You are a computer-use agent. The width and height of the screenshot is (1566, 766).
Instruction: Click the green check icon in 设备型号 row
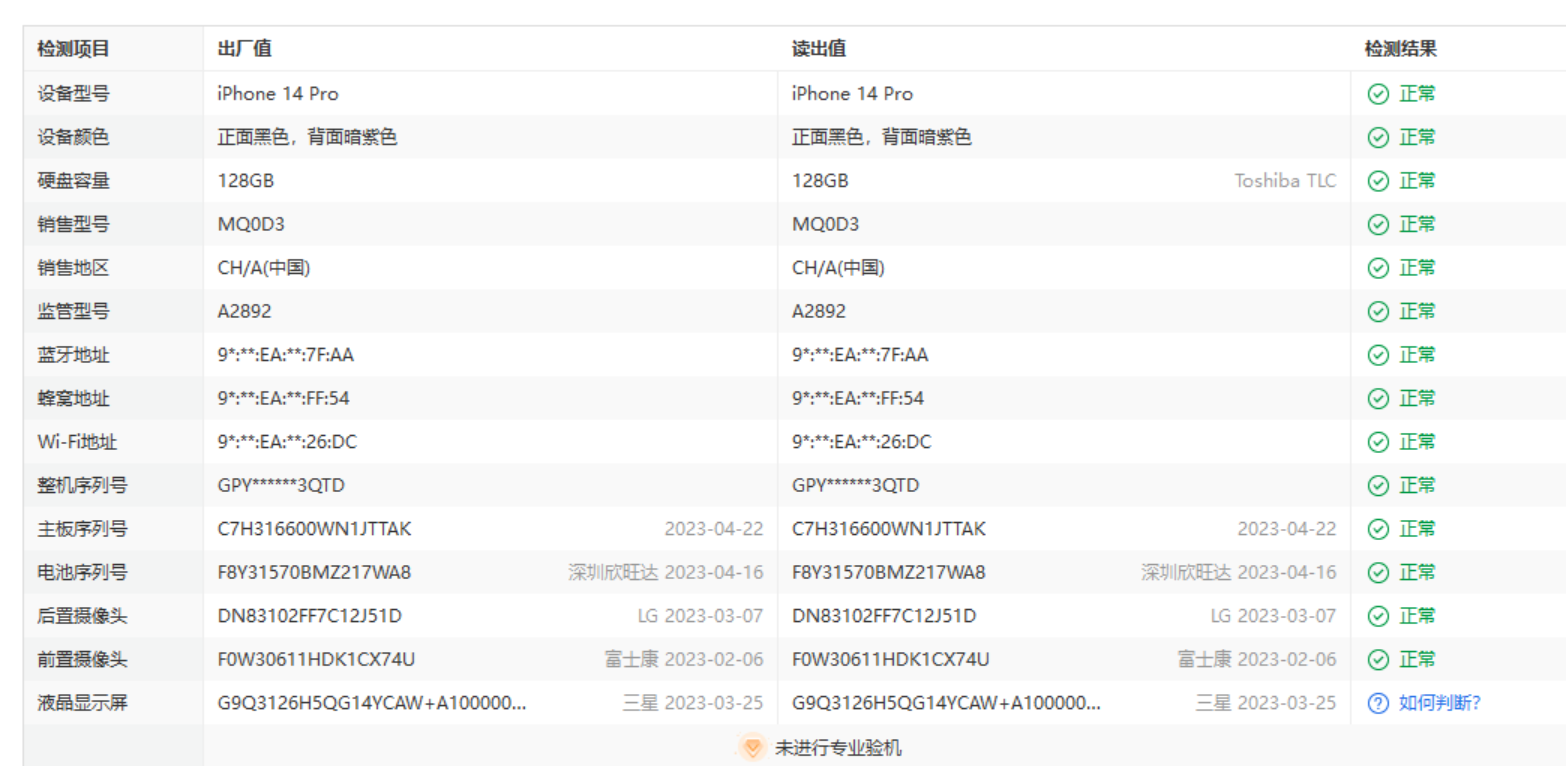point(1378,94)
